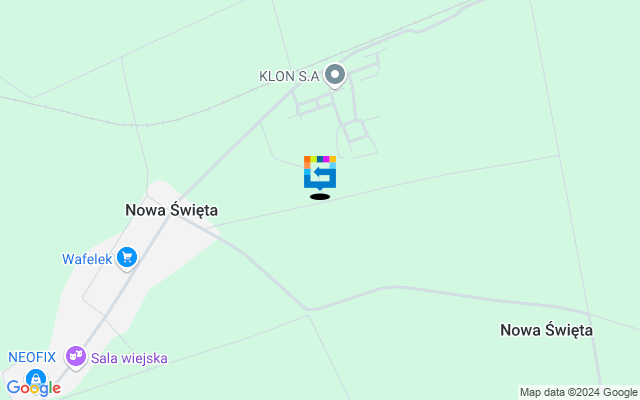Select the Wafelek store label
The width and height of the screenshot is (640, 400).
[x=87, y=259]
